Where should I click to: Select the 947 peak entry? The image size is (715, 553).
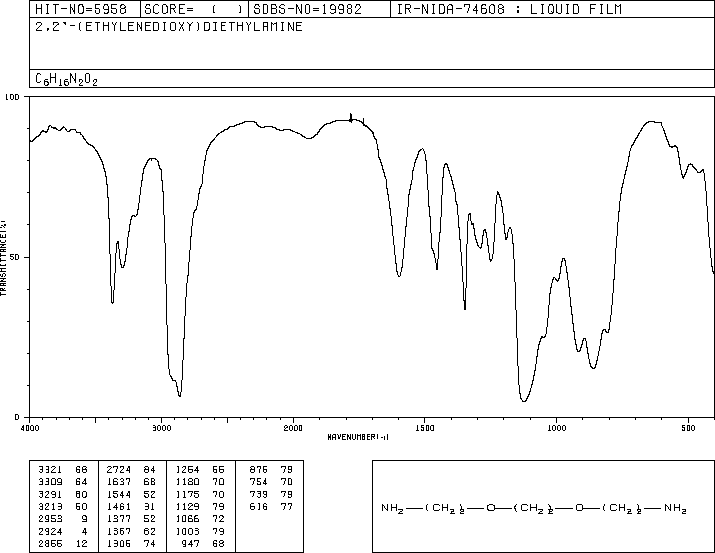[x=191, y=543]
